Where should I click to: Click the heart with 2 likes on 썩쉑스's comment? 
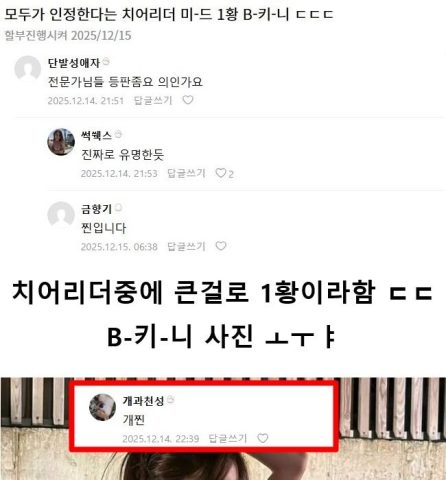(x=224, y=173)
